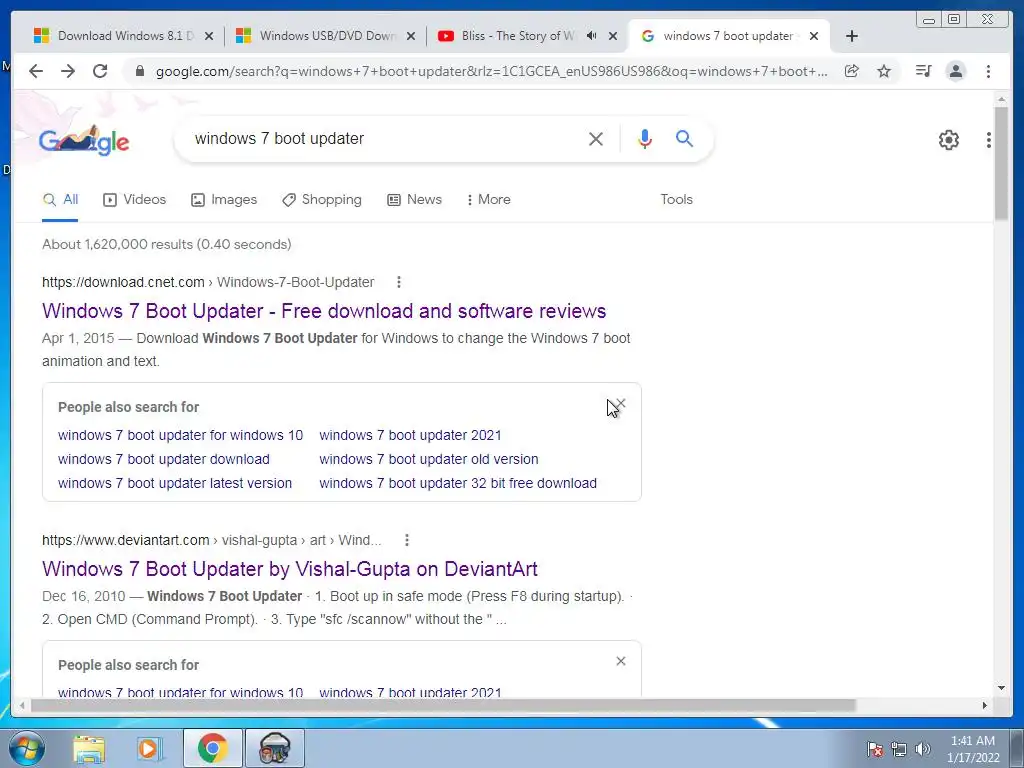This screenshot has height=768, width=1024.
Task: Open the media controls icon in the toolbar
Action: (923, 71)
